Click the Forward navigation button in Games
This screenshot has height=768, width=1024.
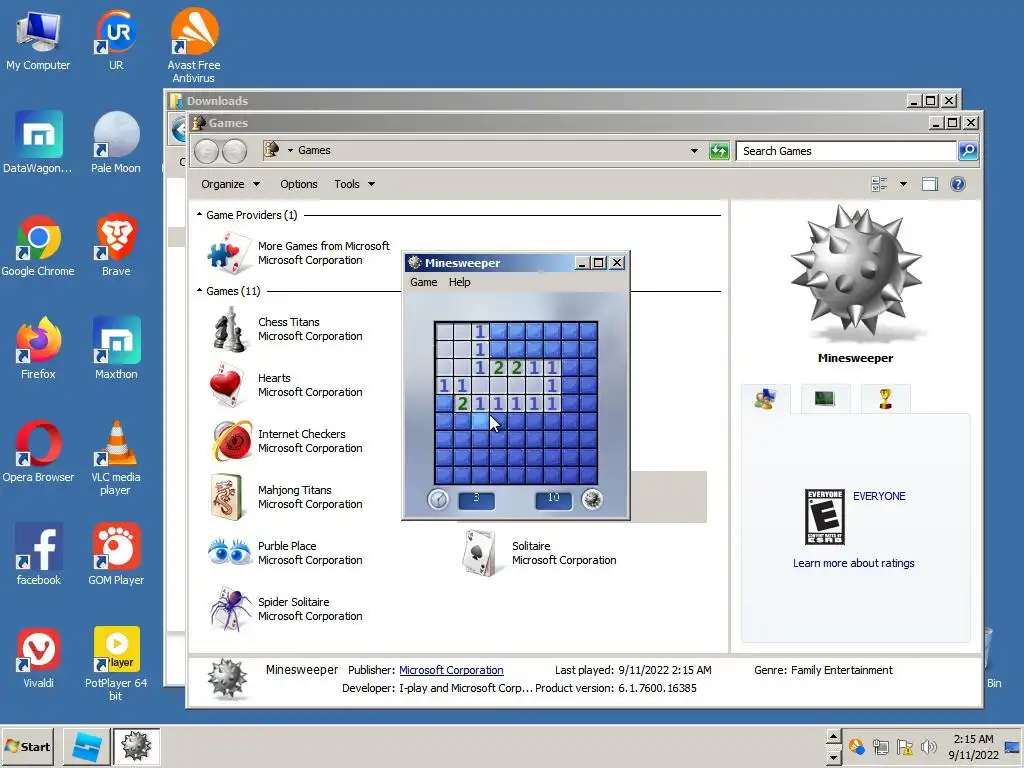click(x=234, y=151)
